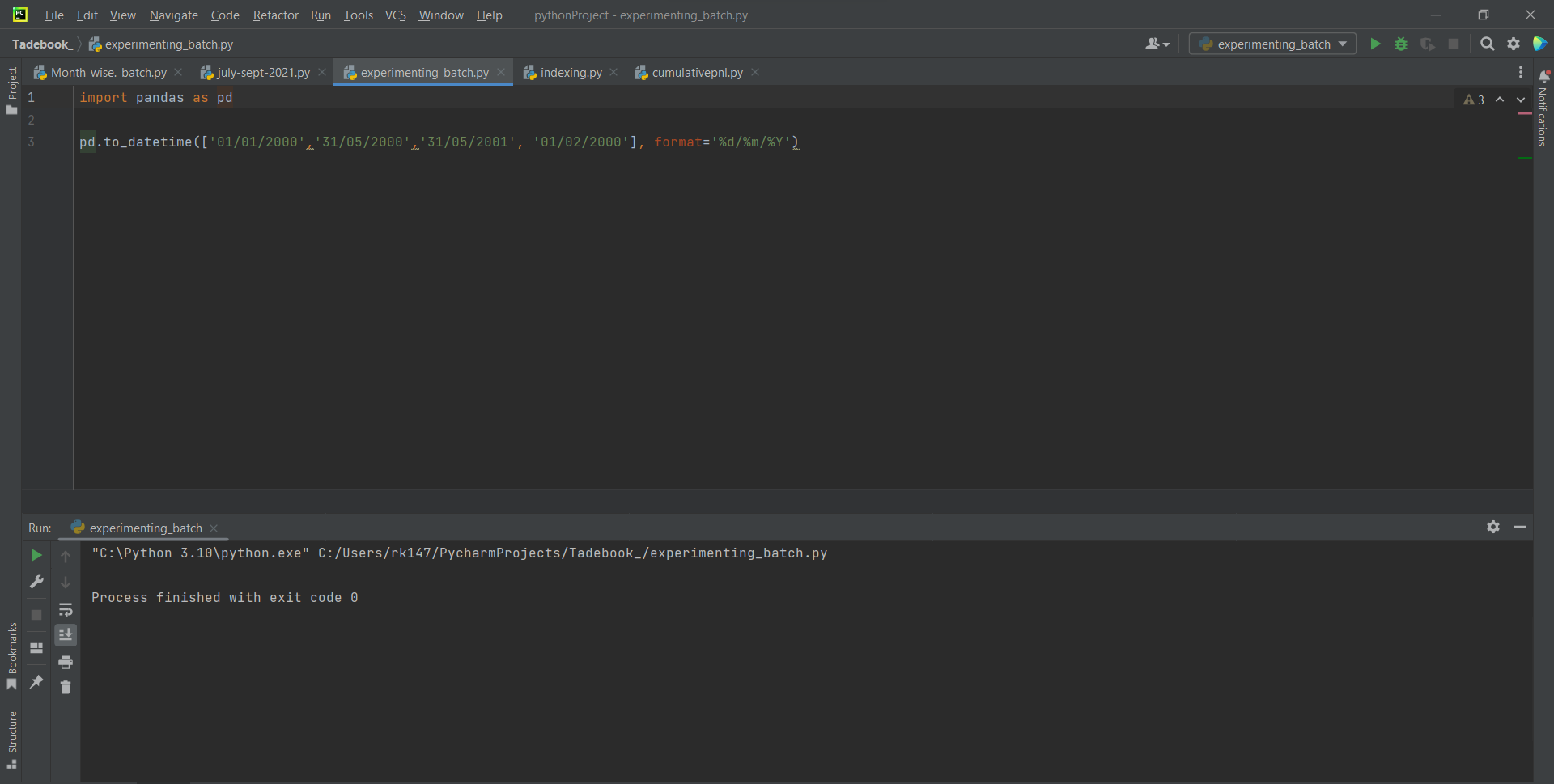
Task: Open JetBrains Toolbox icon at top right
Action: [x=1539, y=44]
